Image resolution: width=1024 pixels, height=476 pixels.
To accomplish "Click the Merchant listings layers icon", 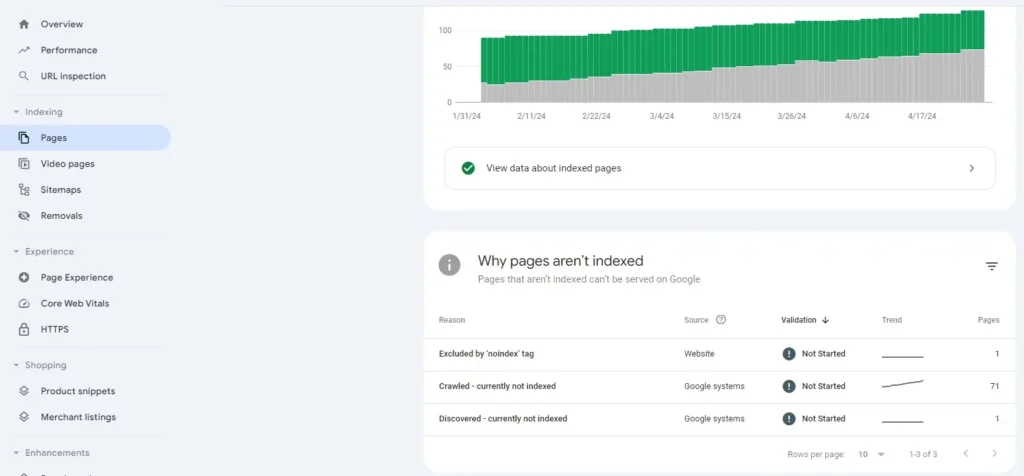I will (24, 417).
